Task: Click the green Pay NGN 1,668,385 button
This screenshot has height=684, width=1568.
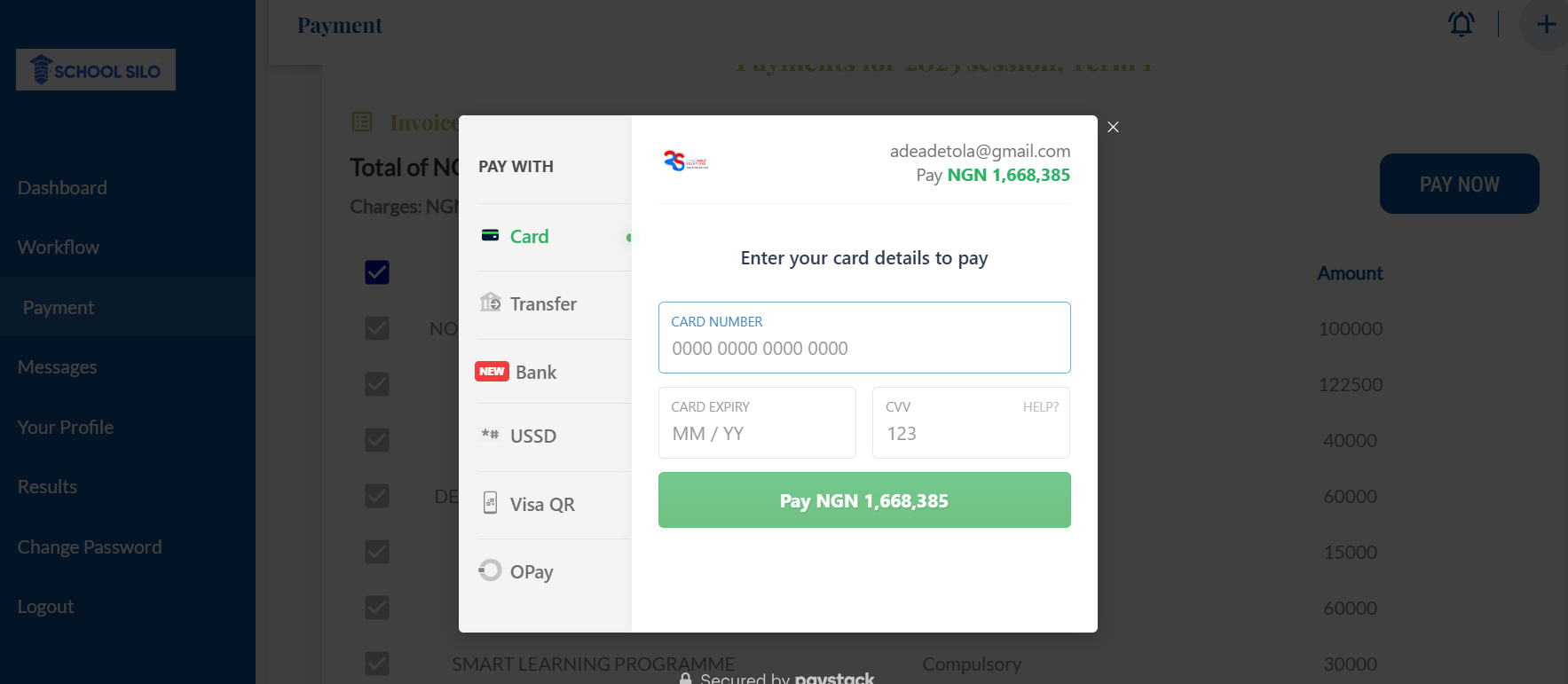Action: (864, 500)
